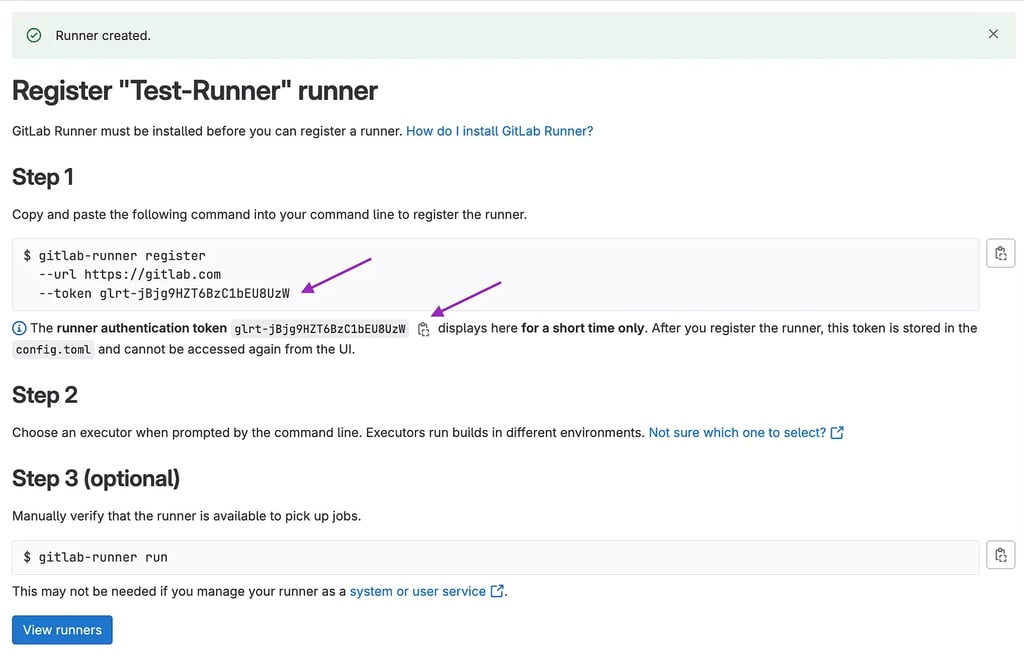
Task: Click the external link icon after executor question
Action: 836,432
